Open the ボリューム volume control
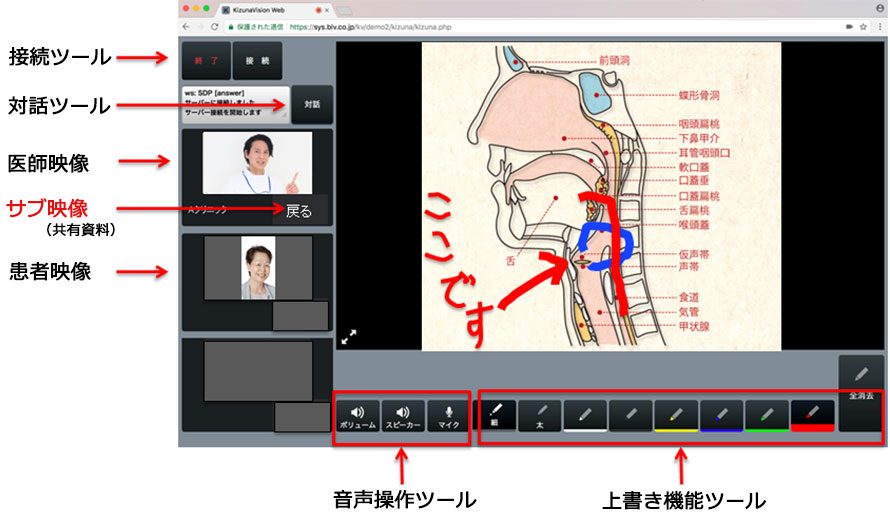890x519 pixels. (358, 416)
